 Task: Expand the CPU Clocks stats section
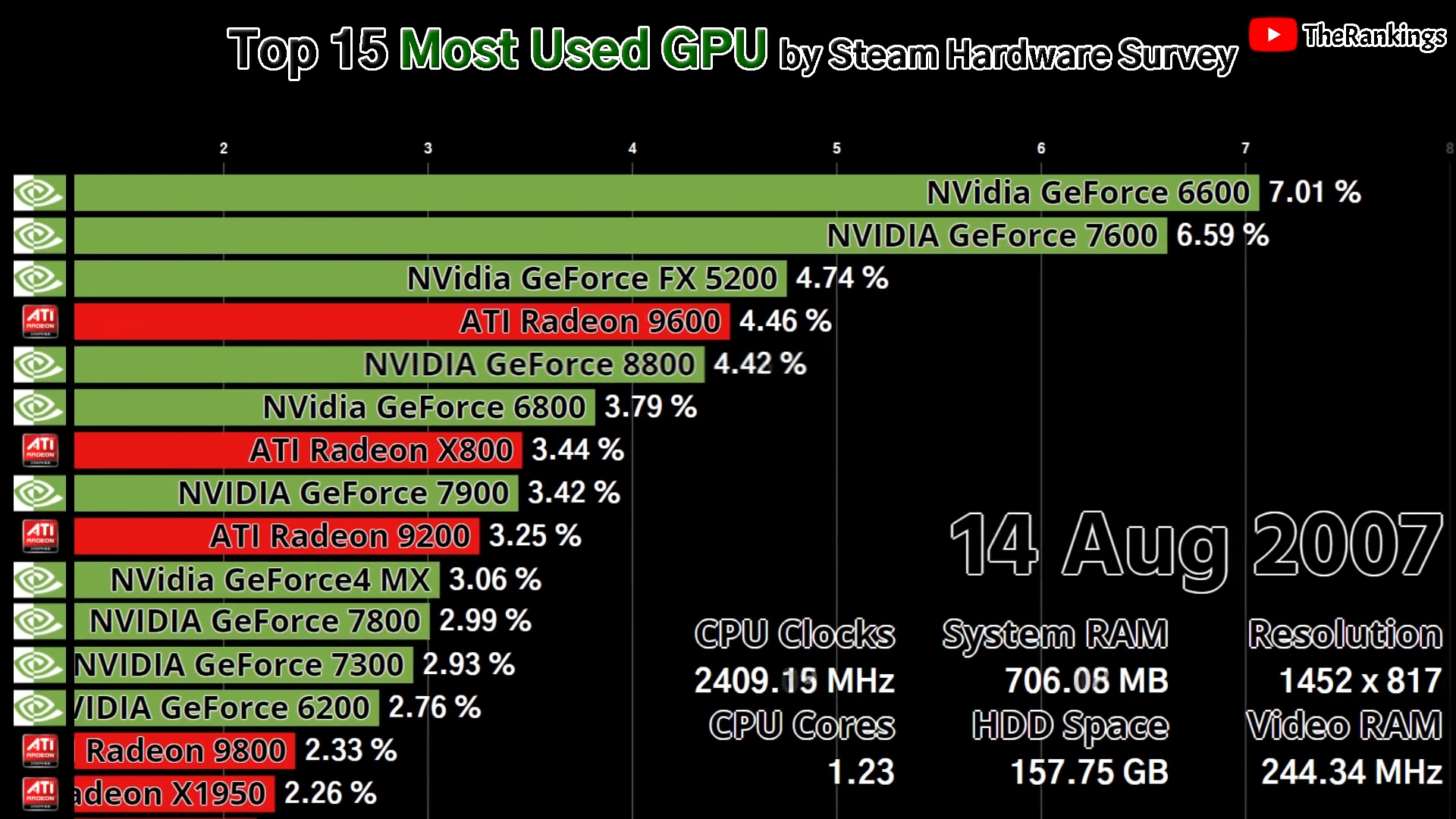(795, 633)
